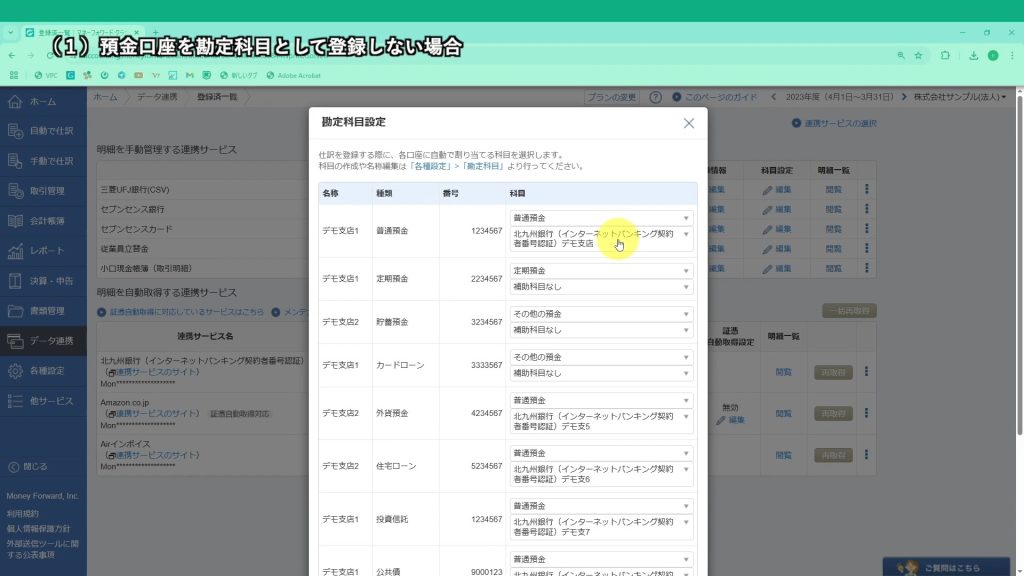Edit 科目設定 for セブンセンス銀行
The width and height of the screenshot is (1024, 576).
pos(776,210)
